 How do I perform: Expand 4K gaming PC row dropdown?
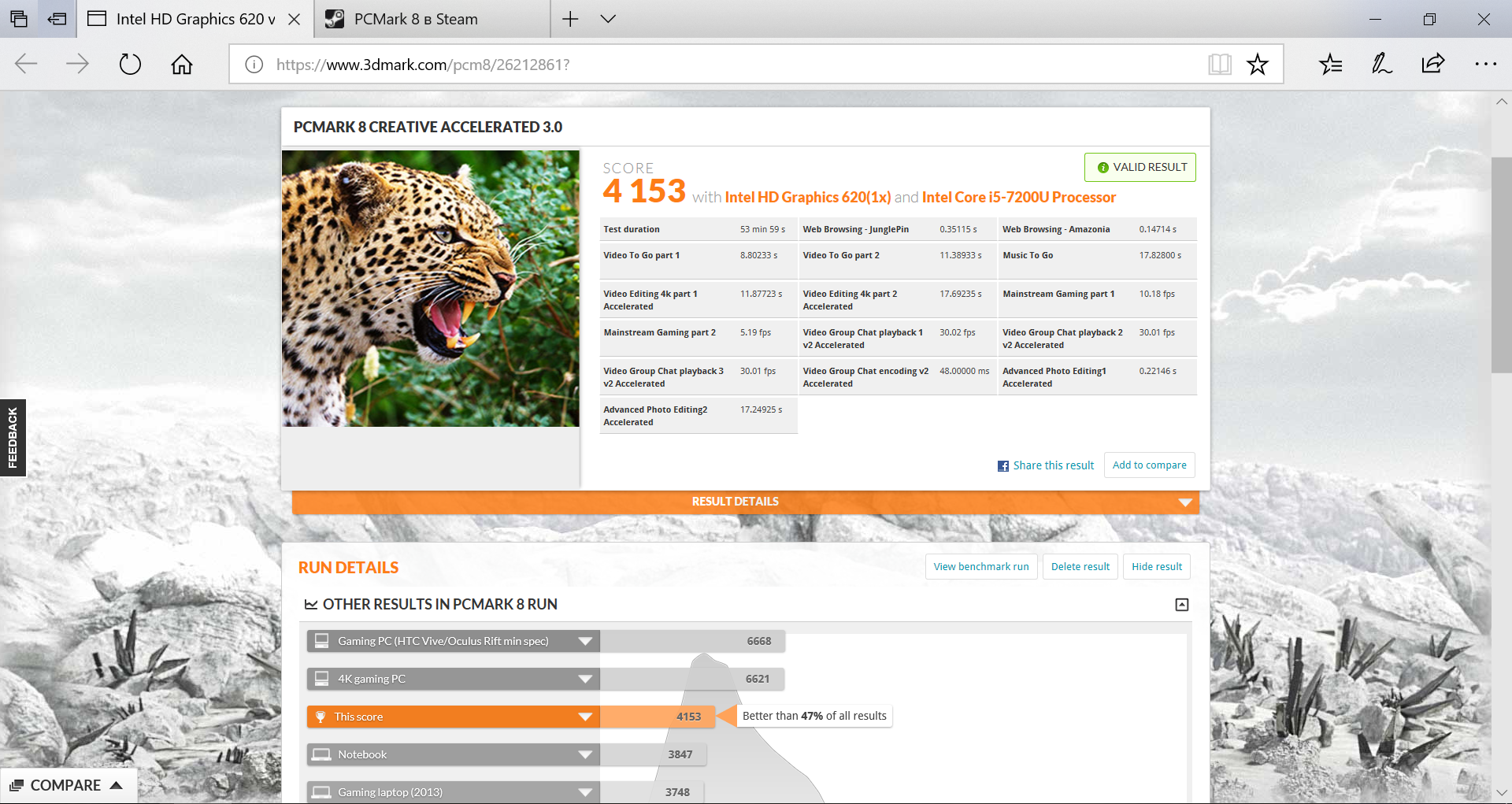tap(585, 679)
